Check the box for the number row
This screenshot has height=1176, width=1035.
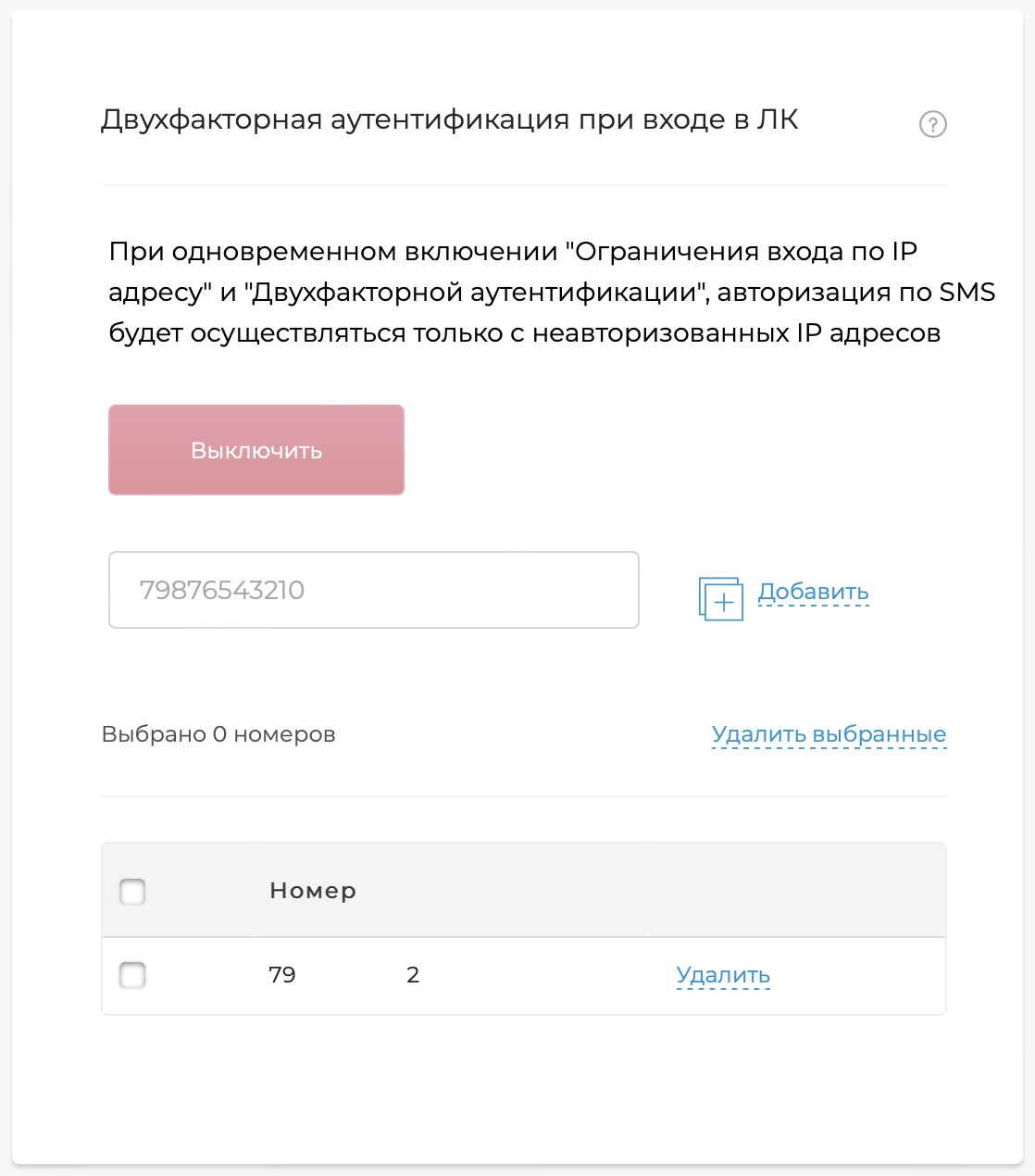coord(132,975)
